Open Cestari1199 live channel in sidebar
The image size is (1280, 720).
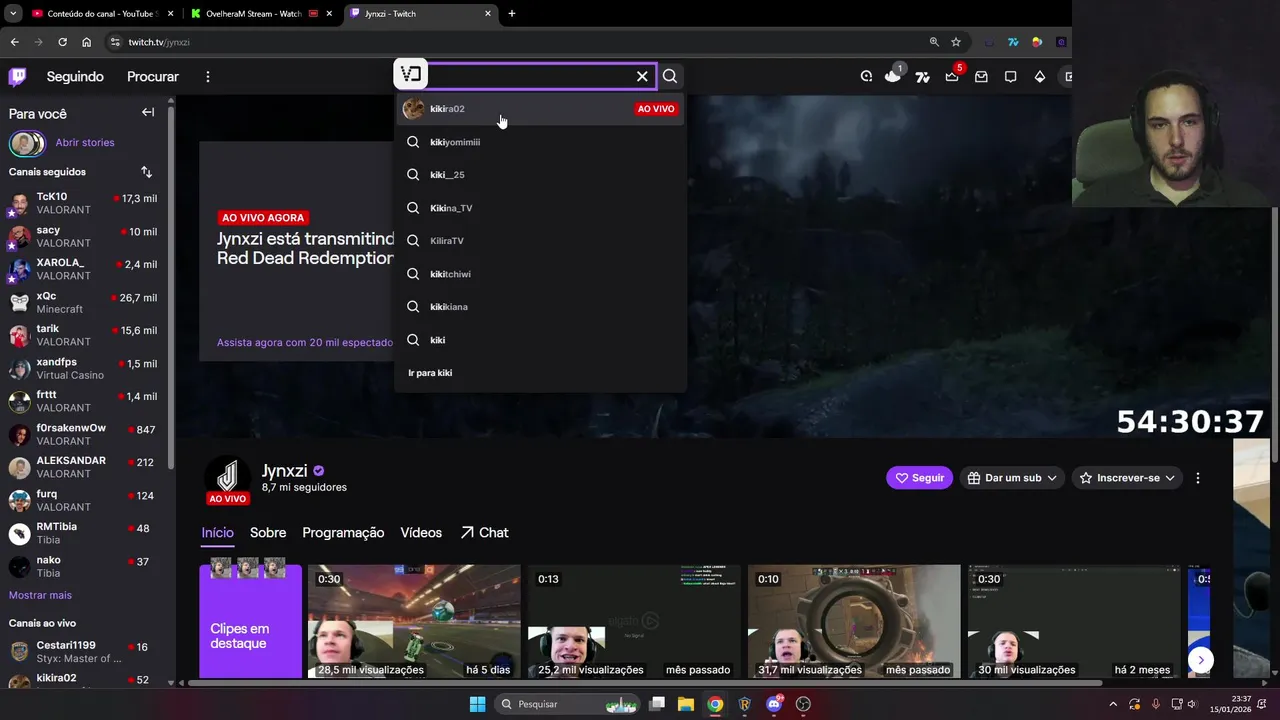[x=84, y=652]
